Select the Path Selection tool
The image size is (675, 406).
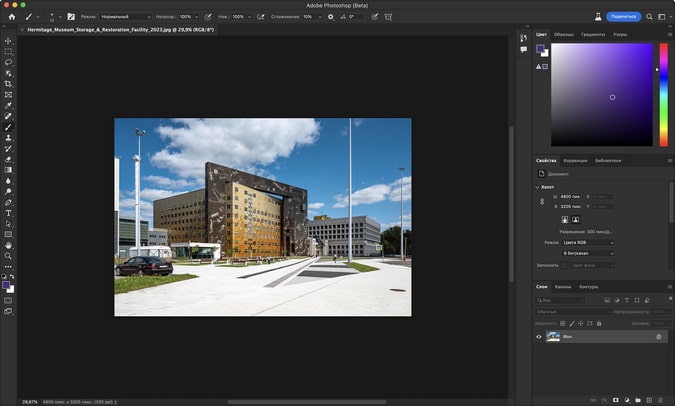[8, 224]
